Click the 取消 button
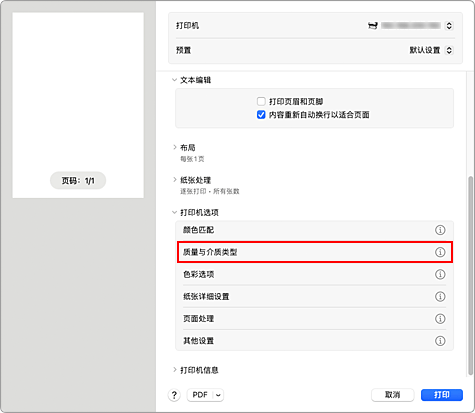475x413 pixels. pyautogui.click(x=393, y=395)
